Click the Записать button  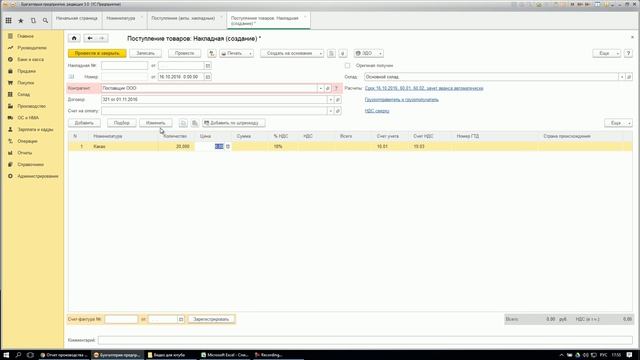[x=145, y=53]
